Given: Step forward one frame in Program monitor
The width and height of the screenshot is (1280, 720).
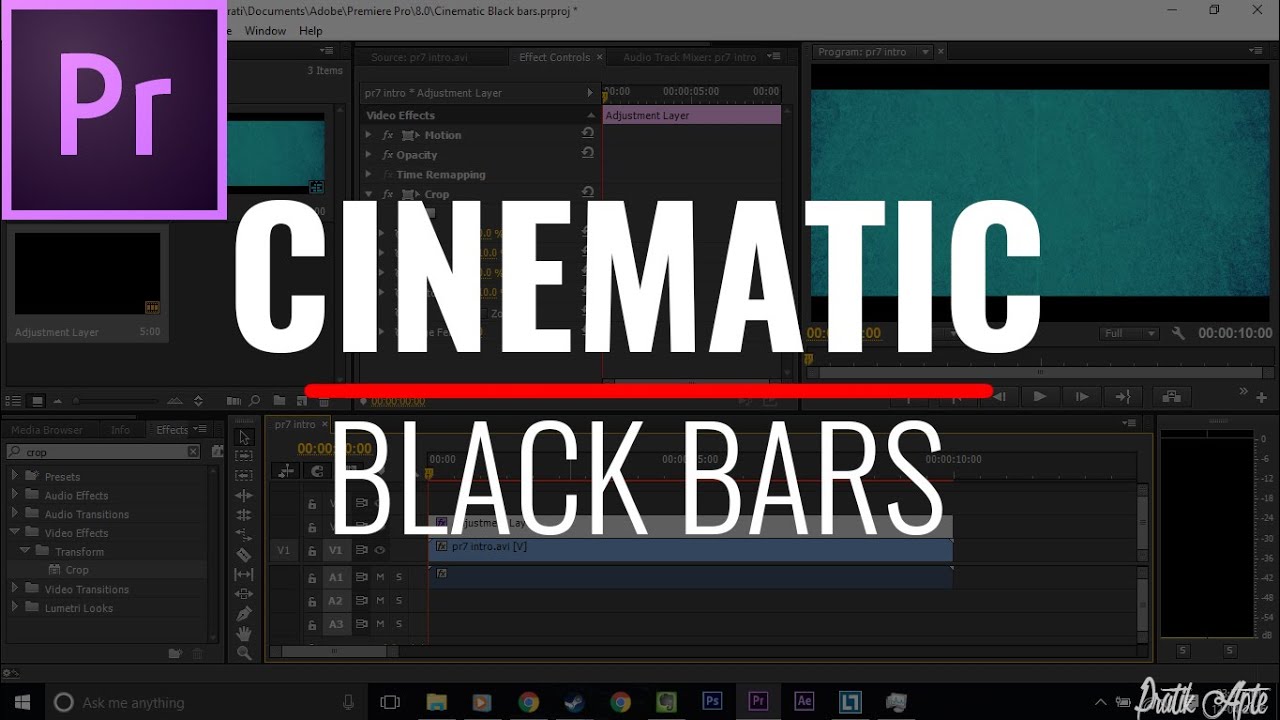Looking at the screenshot, I should [x=1082, y=397].
